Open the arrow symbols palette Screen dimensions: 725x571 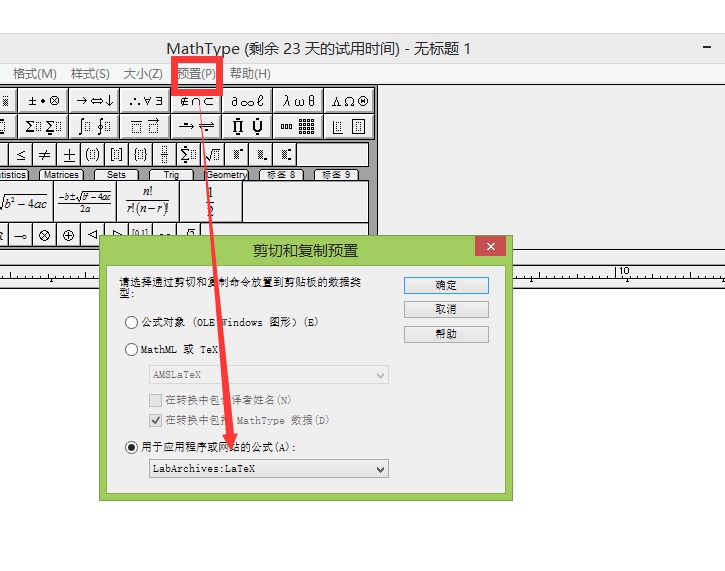point(94,100)
